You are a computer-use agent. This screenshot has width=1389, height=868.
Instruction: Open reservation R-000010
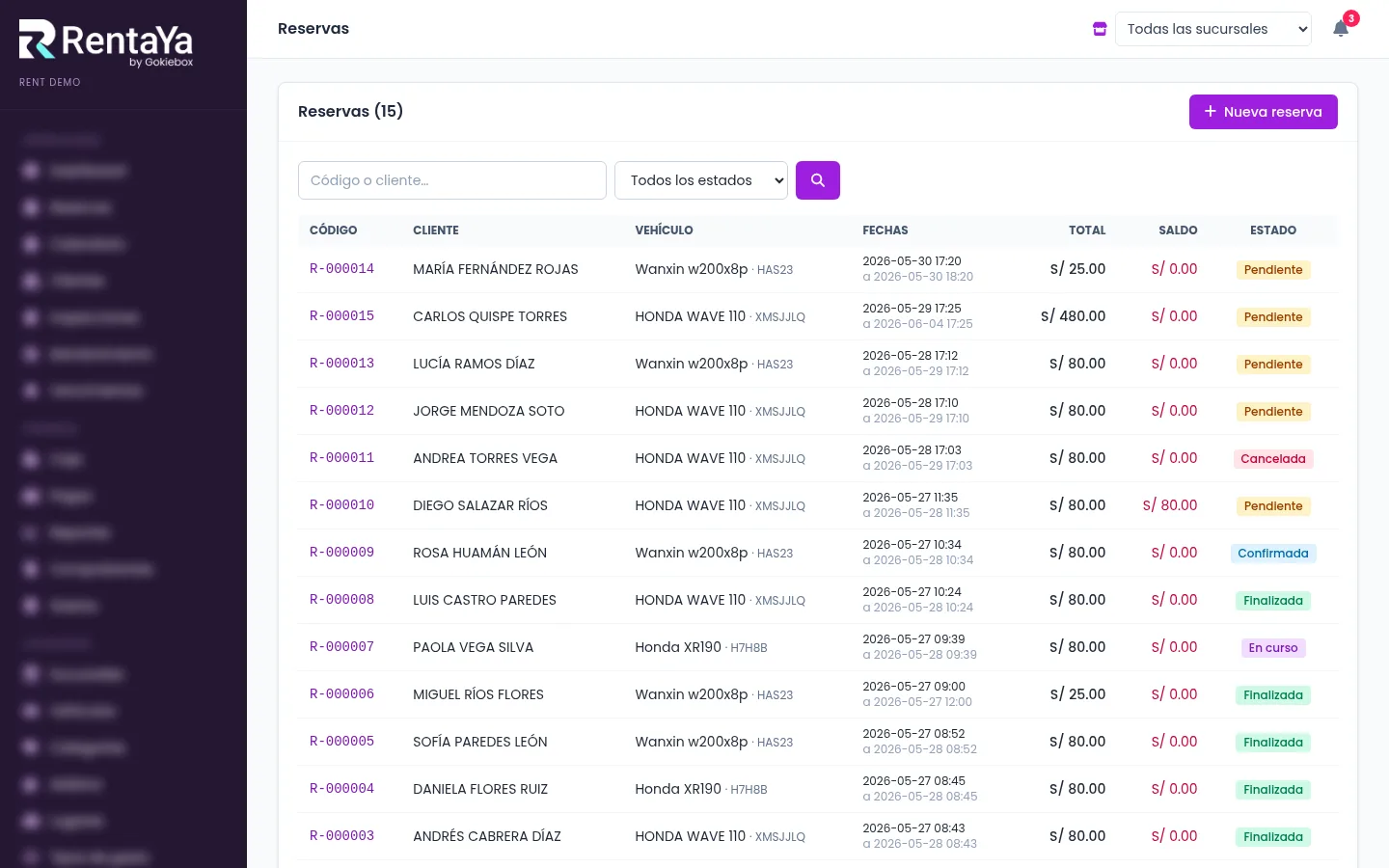tap(341, 505)
